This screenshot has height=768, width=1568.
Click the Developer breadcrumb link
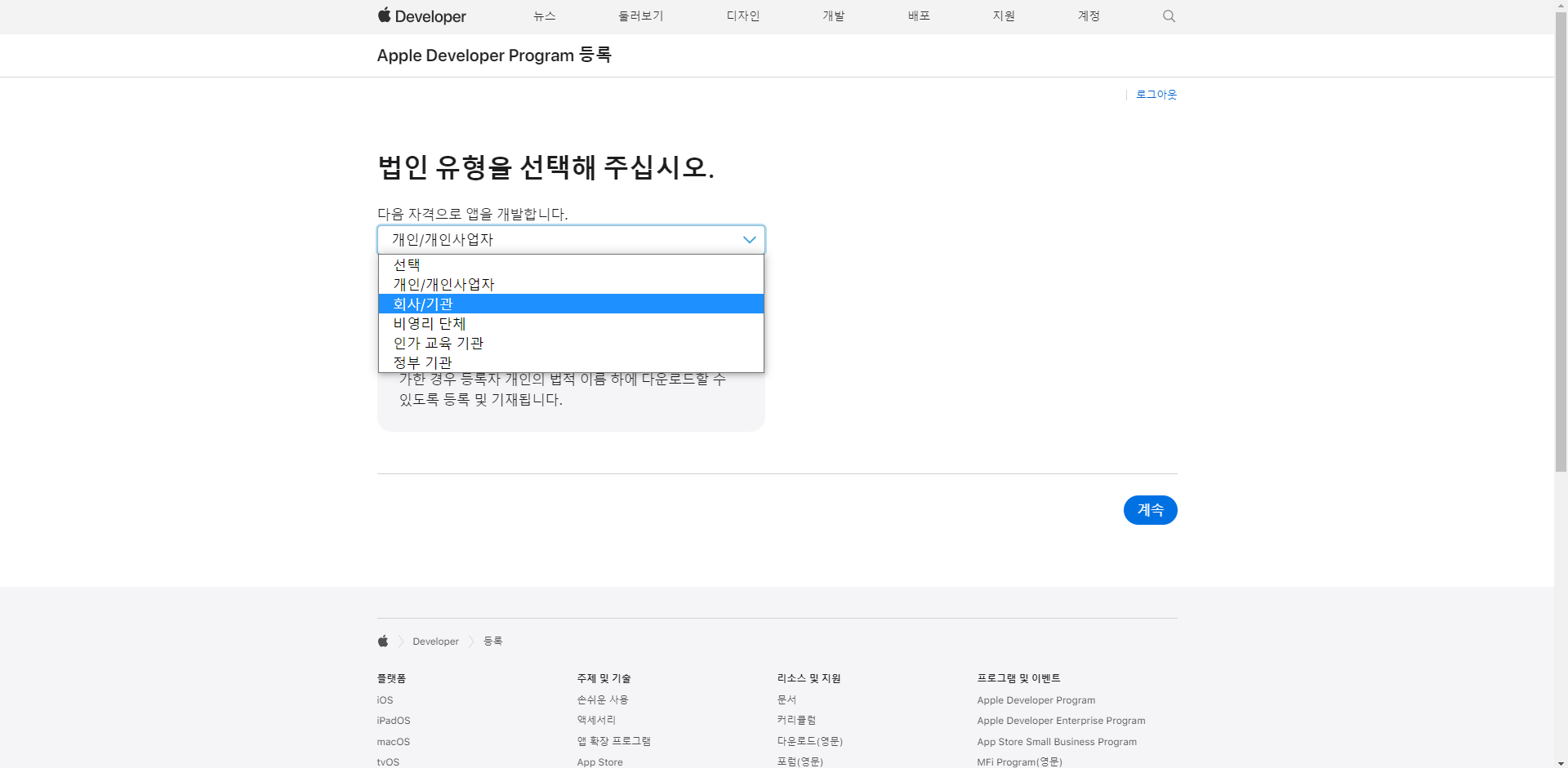435,641
